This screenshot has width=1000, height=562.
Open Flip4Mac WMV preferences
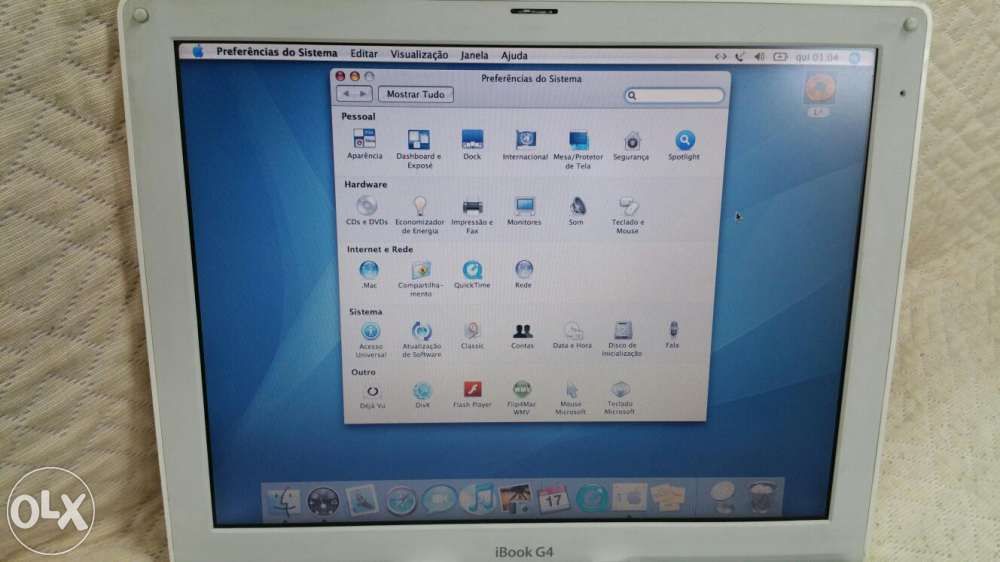(521, 398)
